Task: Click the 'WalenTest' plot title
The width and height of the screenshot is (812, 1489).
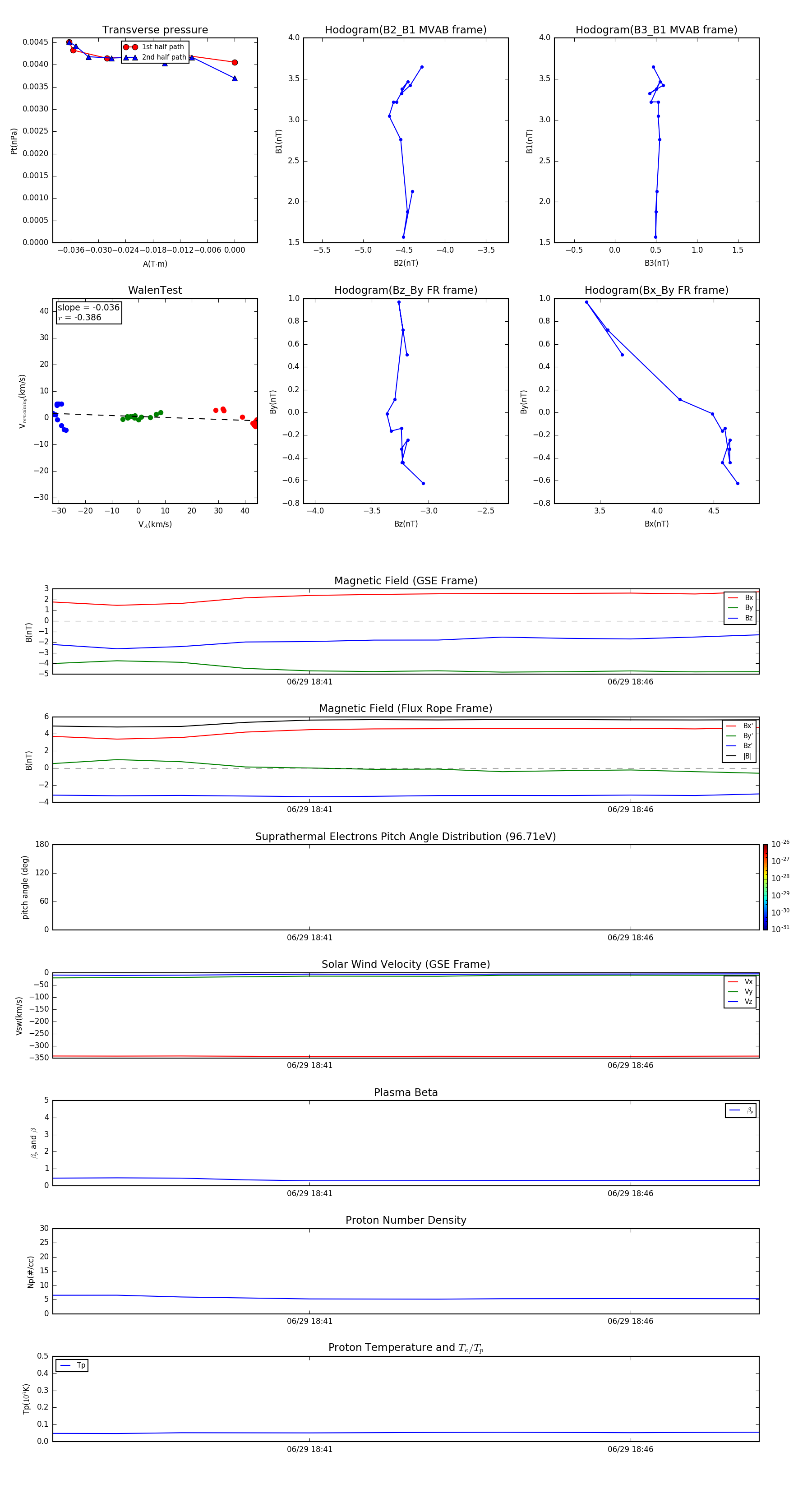Action: point(155,290)
